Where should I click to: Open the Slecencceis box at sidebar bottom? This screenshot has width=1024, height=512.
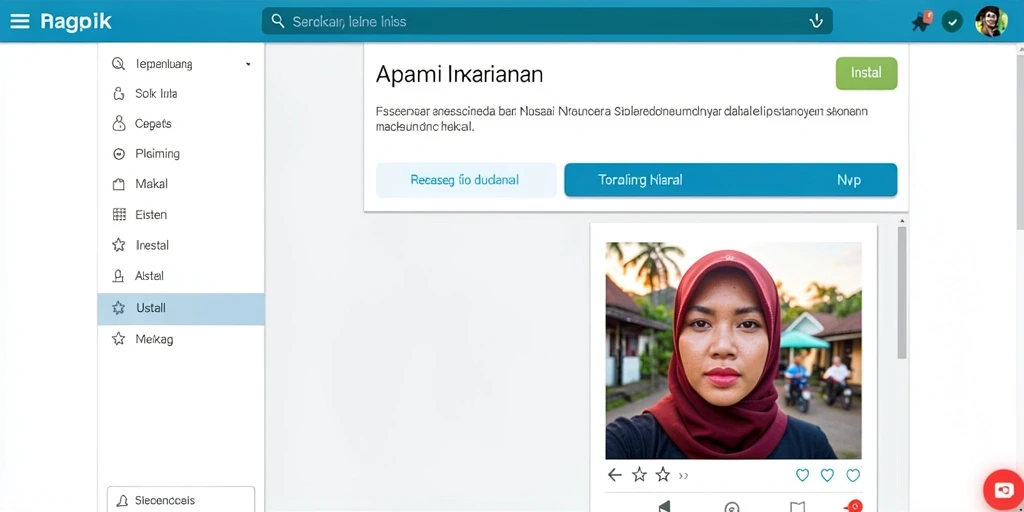(x=181, y=500)
